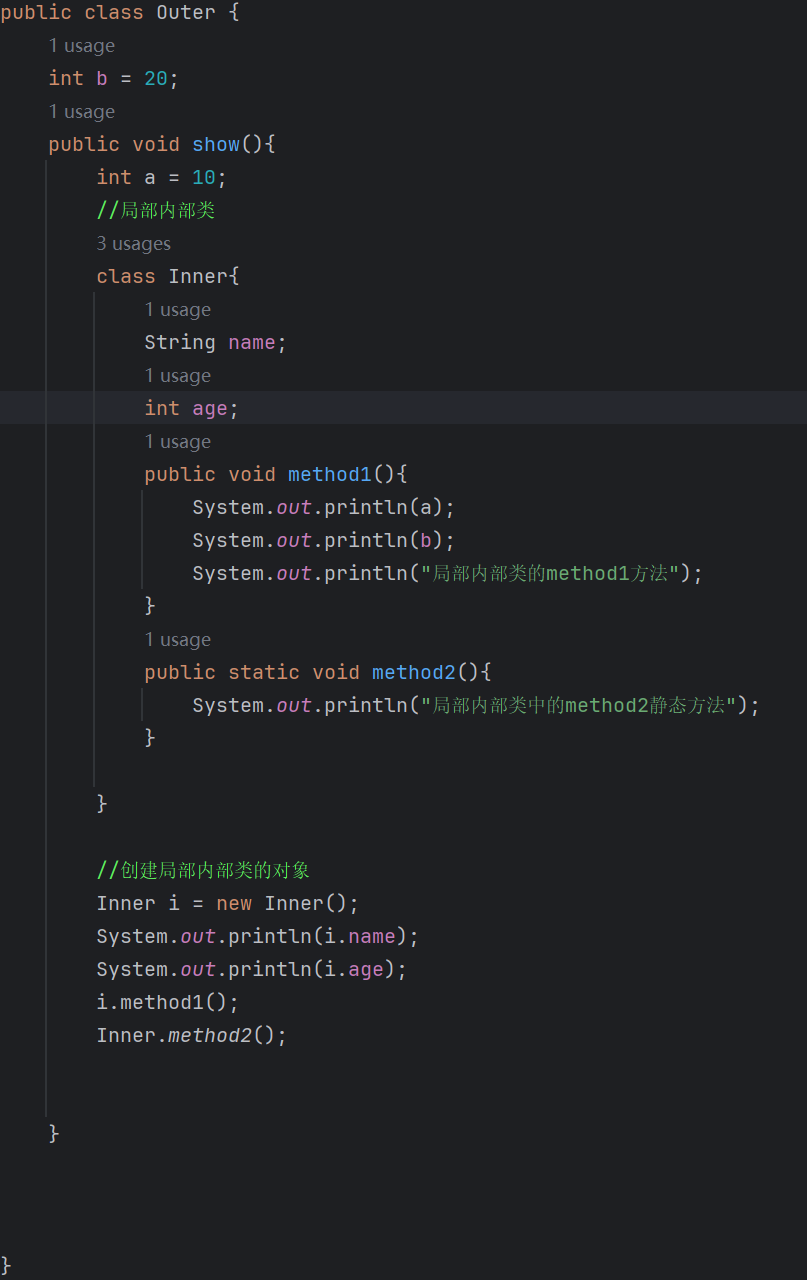
Task: Click the string "局部内部类的method1方法"
Action: point(555,574)
